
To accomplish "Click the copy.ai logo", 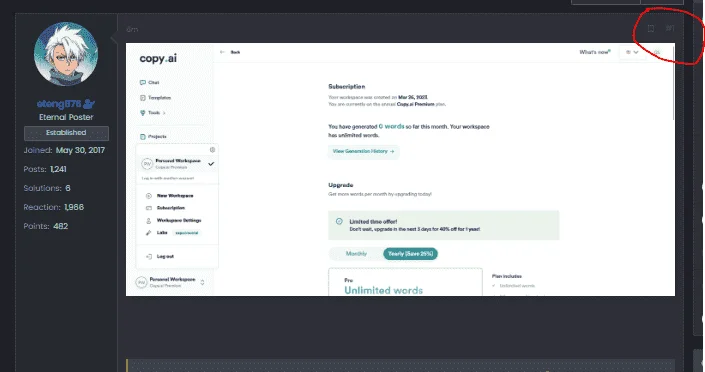I will (158, 58).
